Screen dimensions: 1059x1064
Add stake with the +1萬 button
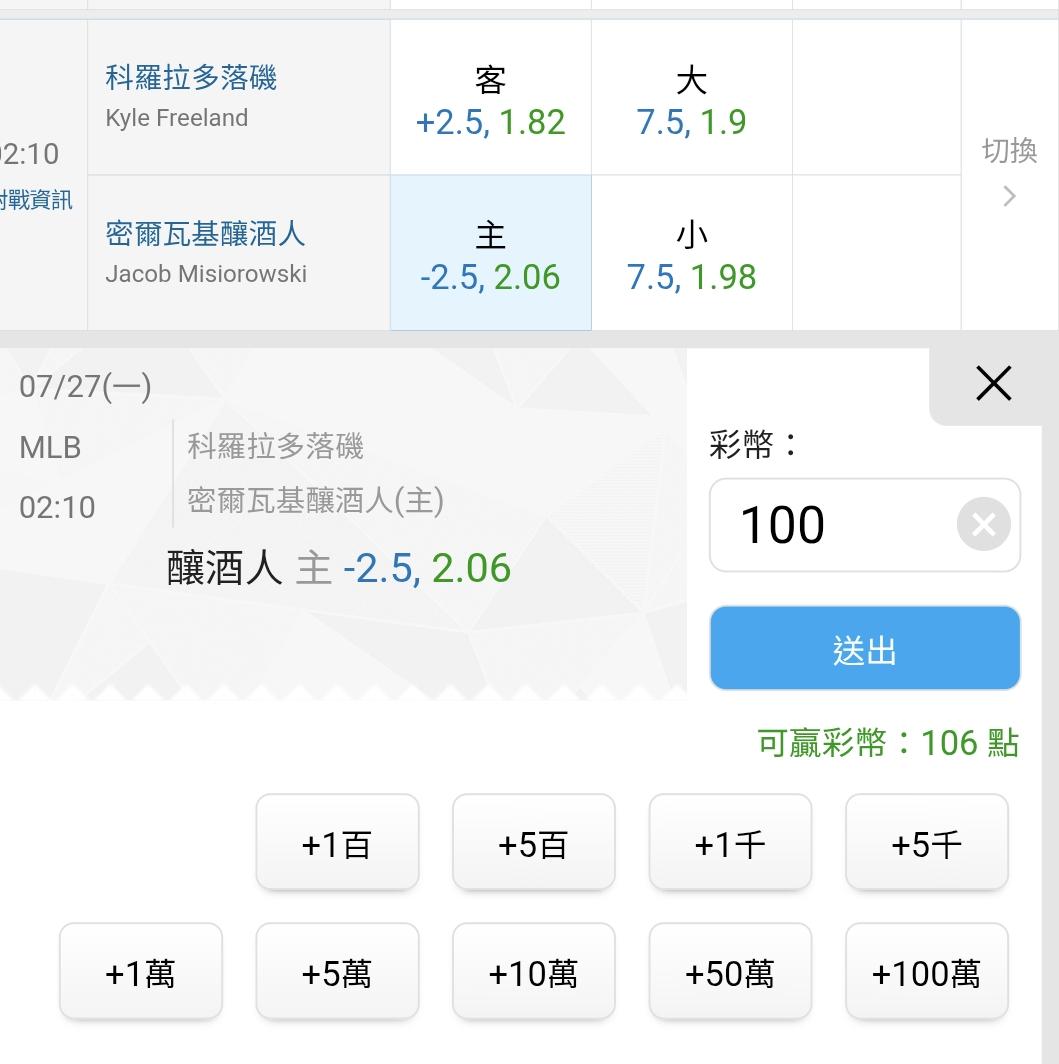(141, 971)
